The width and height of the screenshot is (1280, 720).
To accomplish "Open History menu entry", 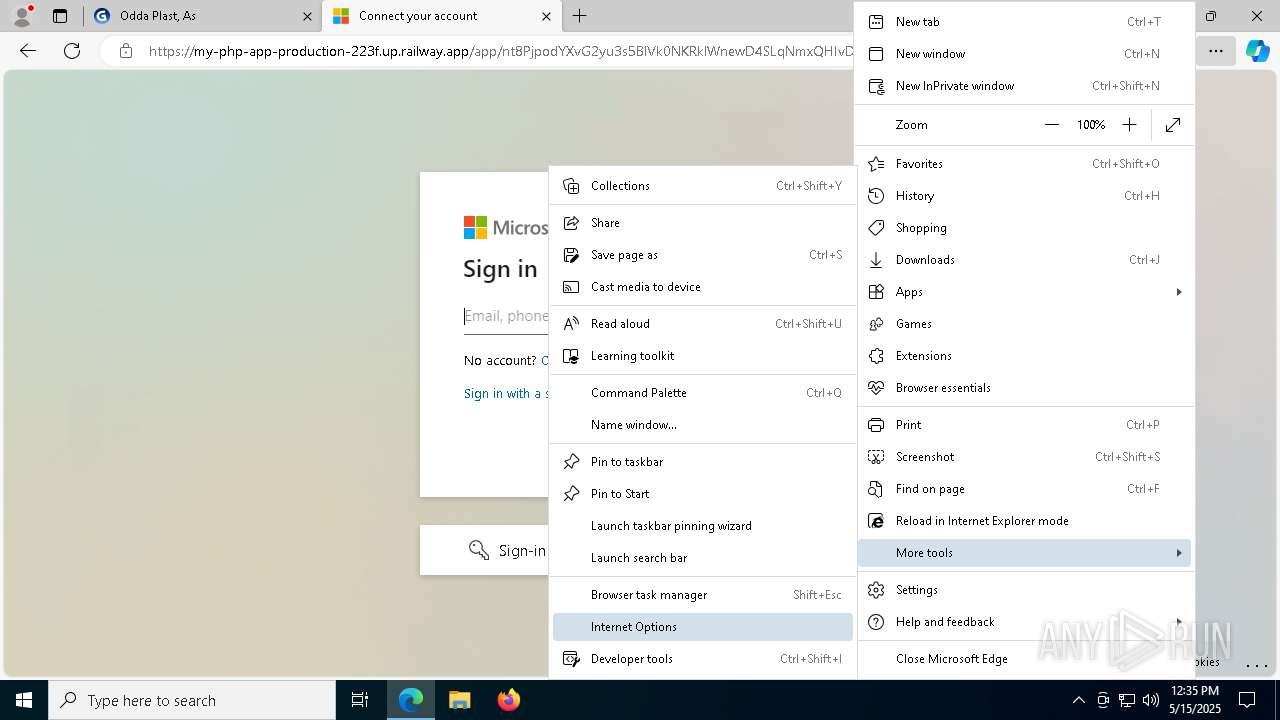I will pos(1025,195).
